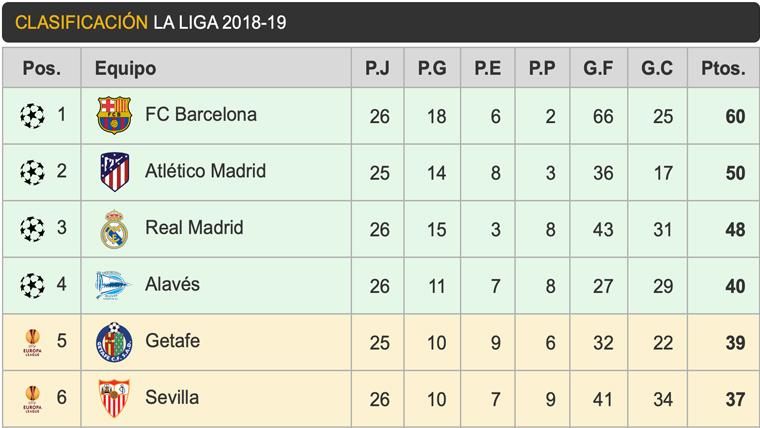This screenshot has height=428, width=760.
Task: Click the Getafe crest icon
Action: tap(113, 342)
